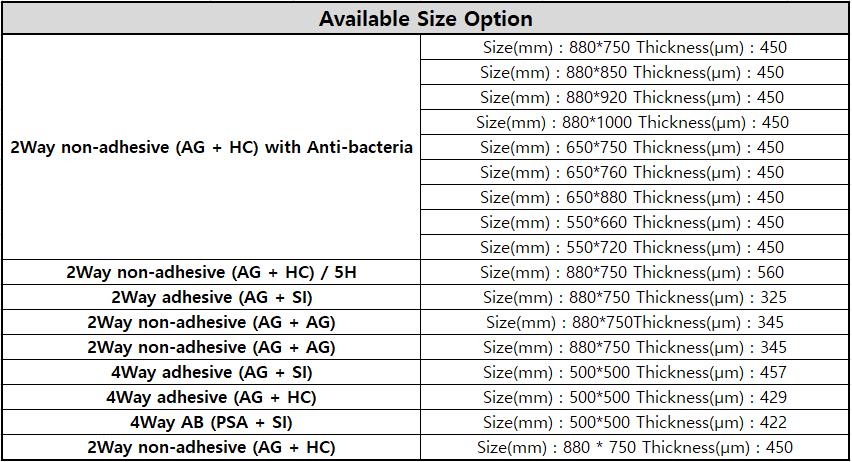Click the 4Way AB (PSA + SI) label

211,422
